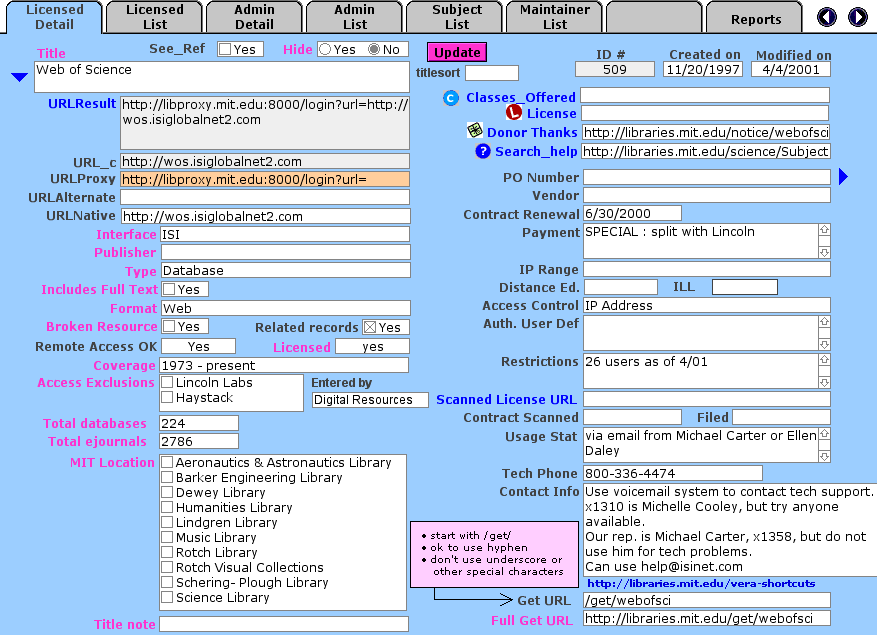Click the next record arrow icon
The height and width of the screenshot is (635, 877).
coord(857,17)
